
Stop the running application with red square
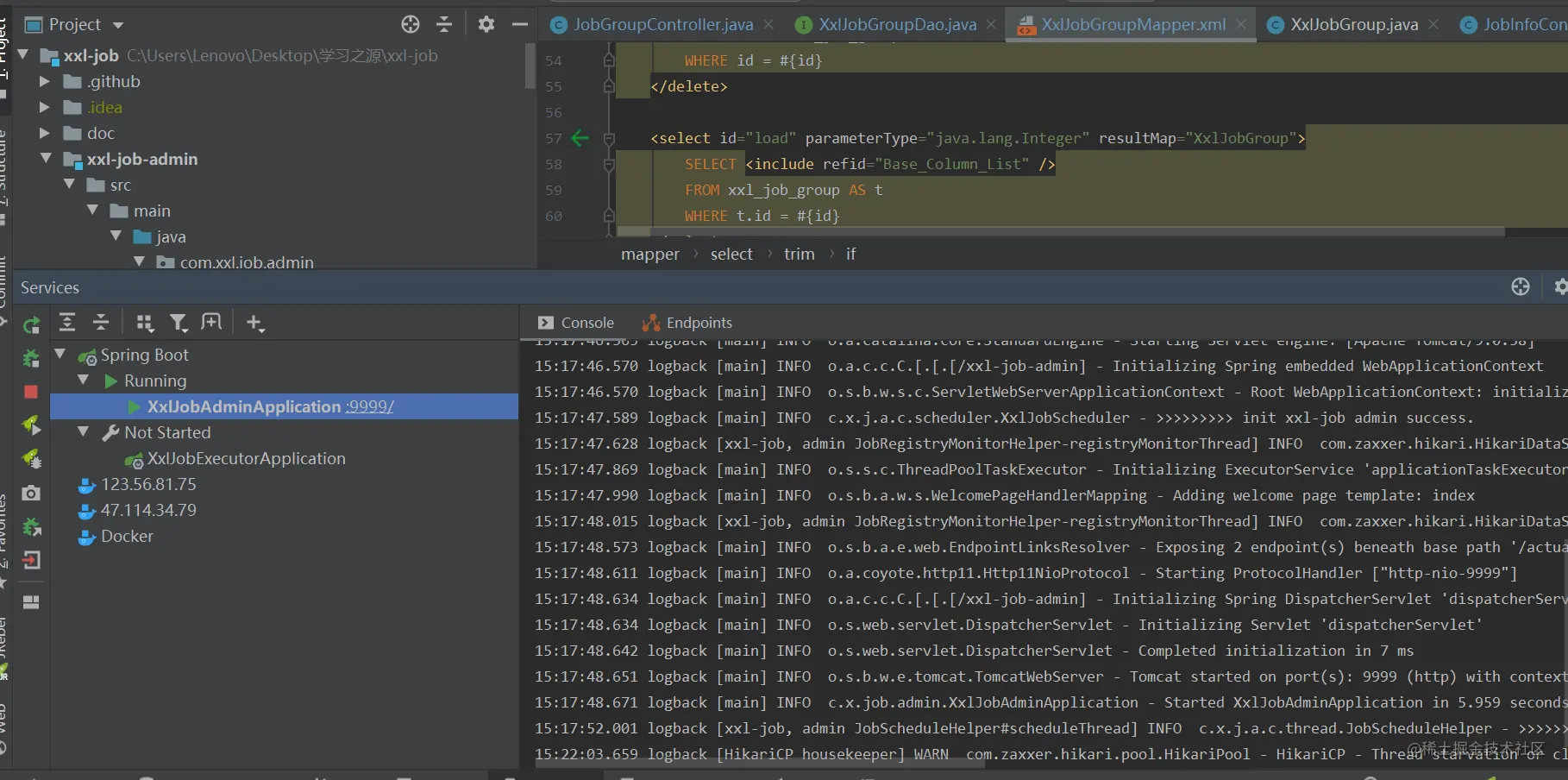[x=31, y=392]
